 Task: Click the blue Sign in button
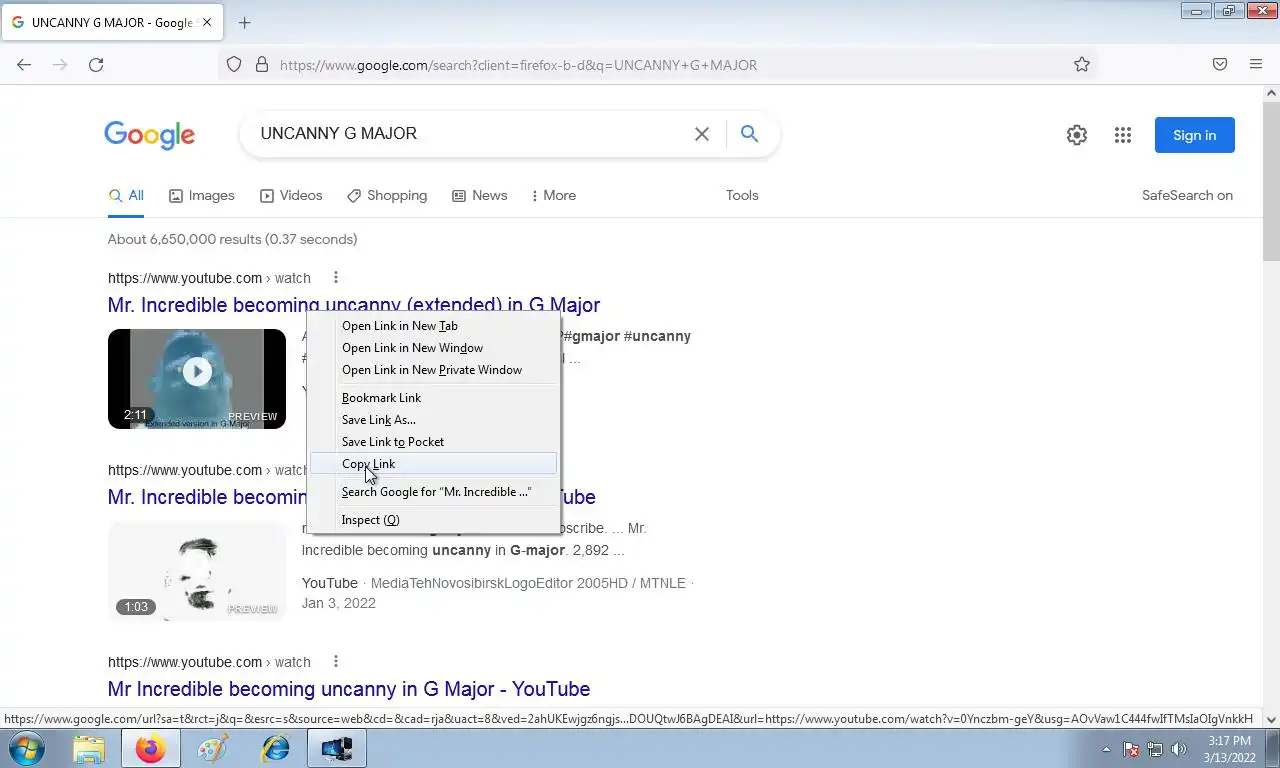(1195, 135)
